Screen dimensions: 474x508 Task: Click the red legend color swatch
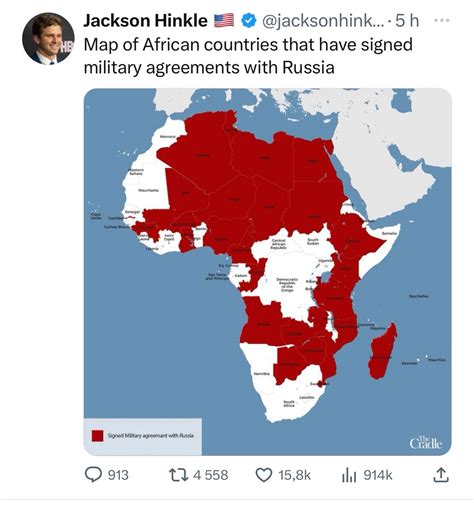coord(98,436)
